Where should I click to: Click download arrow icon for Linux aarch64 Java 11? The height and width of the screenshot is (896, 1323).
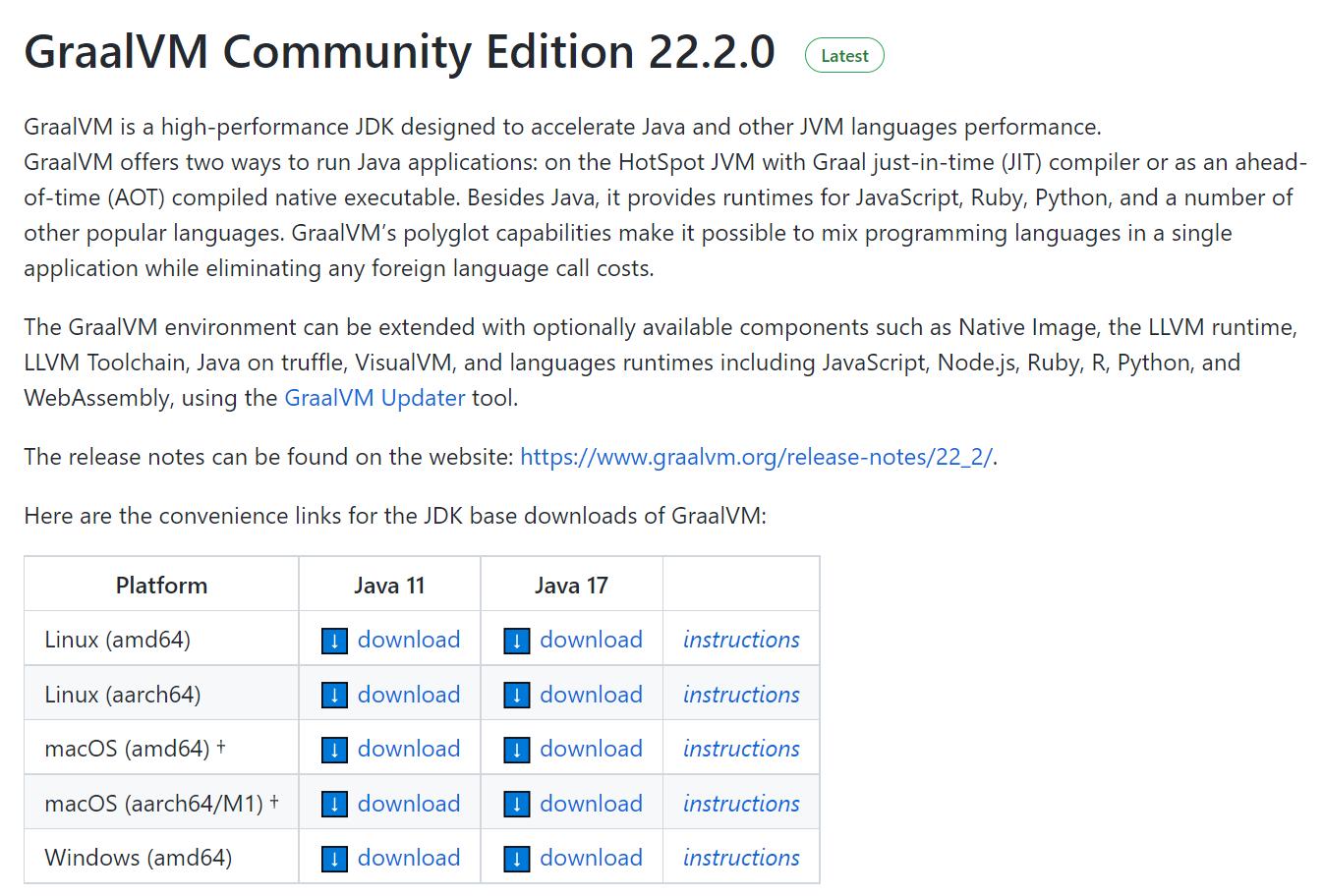point(334,696)
